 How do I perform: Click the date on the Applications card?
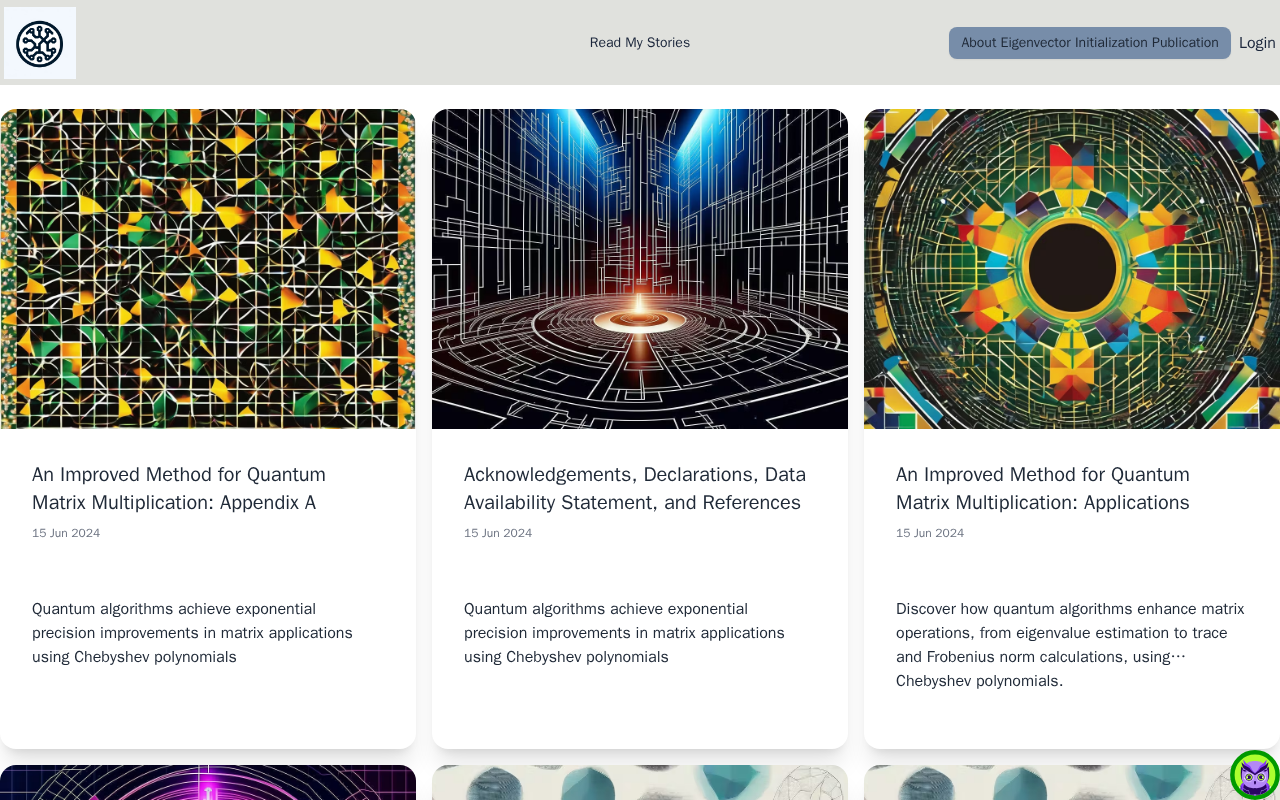pos(930,533)
